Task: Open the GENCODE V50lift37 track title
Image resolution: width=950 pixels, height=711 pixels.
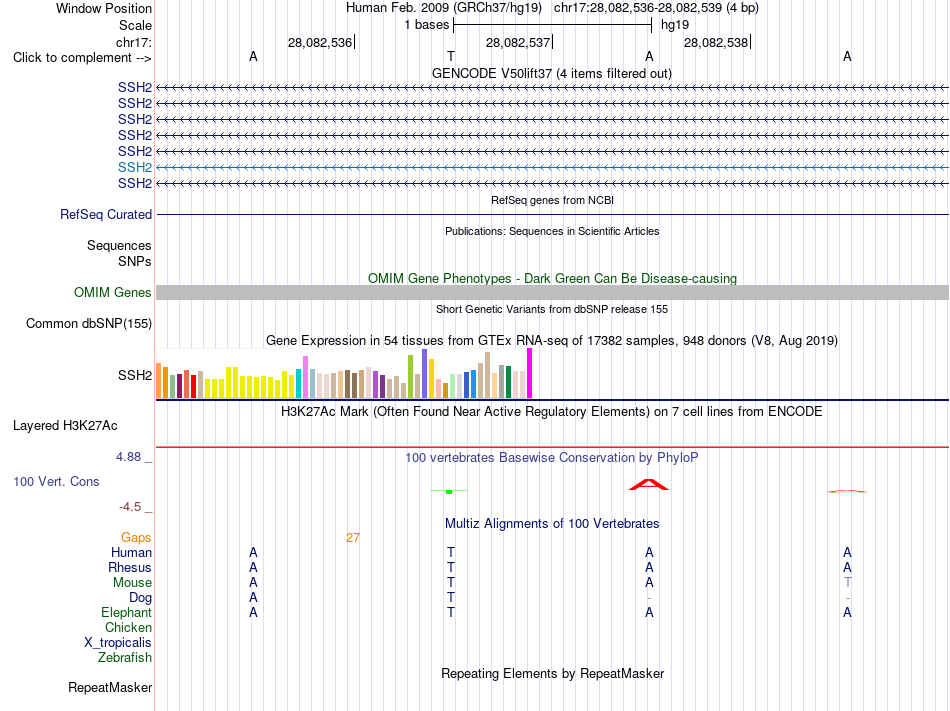Action: tap(552, 73)
